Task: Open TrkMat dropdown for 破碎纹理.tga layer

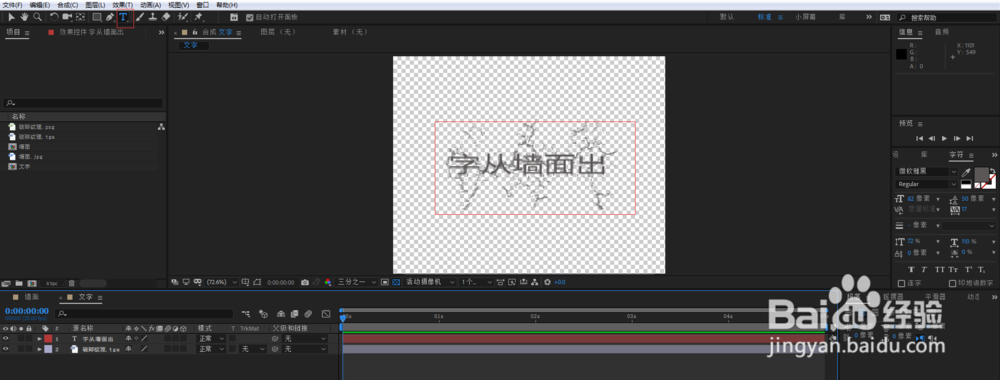Action: [x=253, y=349]
